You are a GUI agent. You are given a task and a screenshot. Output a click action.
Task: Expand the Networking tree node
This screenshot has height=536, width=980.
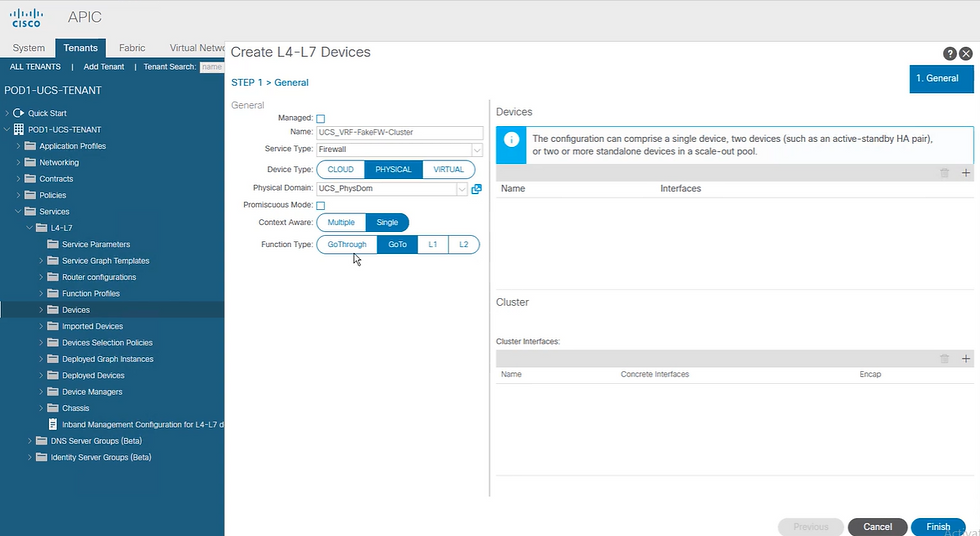point(18,162)
